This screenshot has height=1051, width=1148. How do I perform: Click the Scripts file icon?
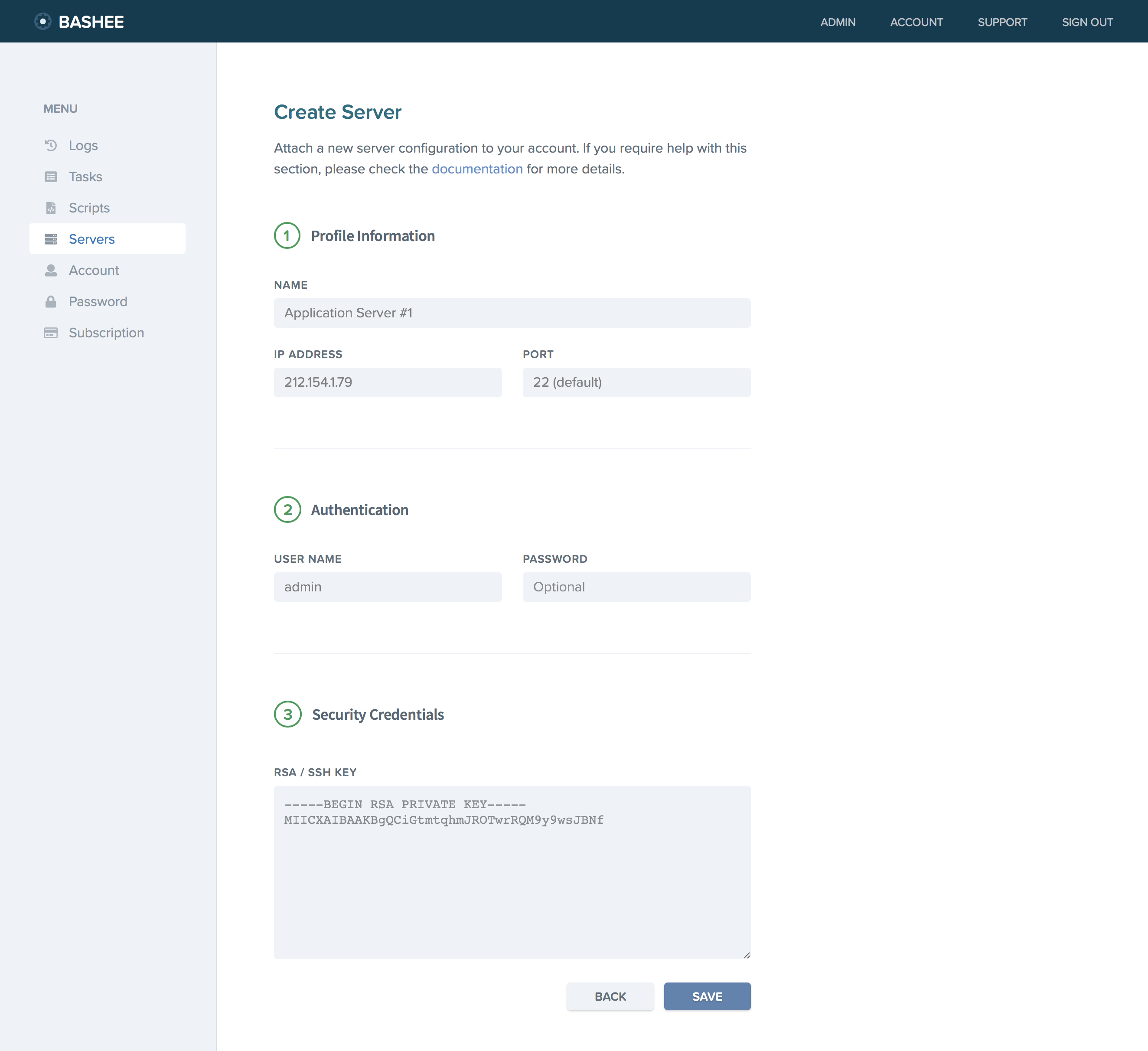(51, 208)
